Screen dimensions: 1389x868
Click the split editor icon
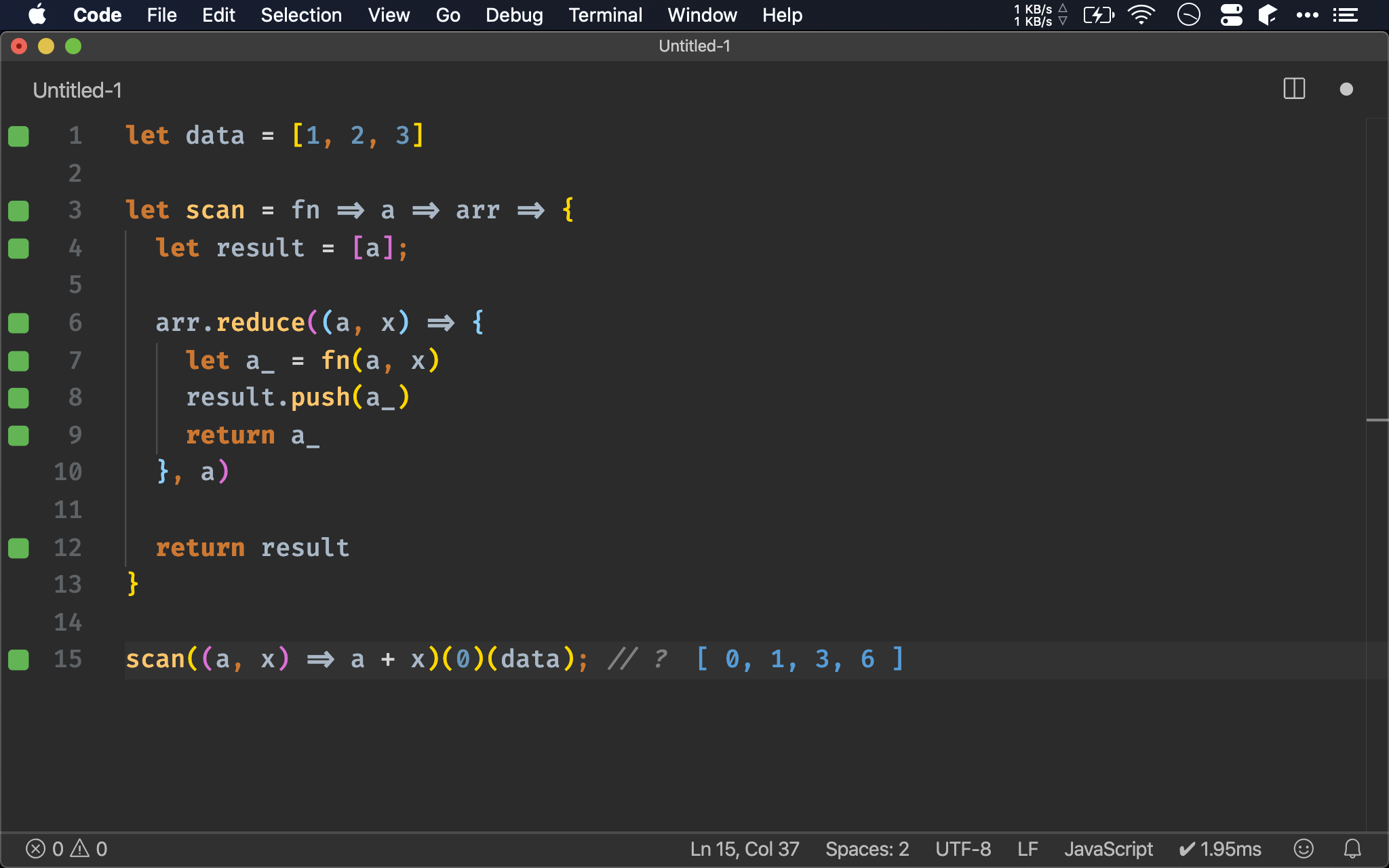point(1294,89)
